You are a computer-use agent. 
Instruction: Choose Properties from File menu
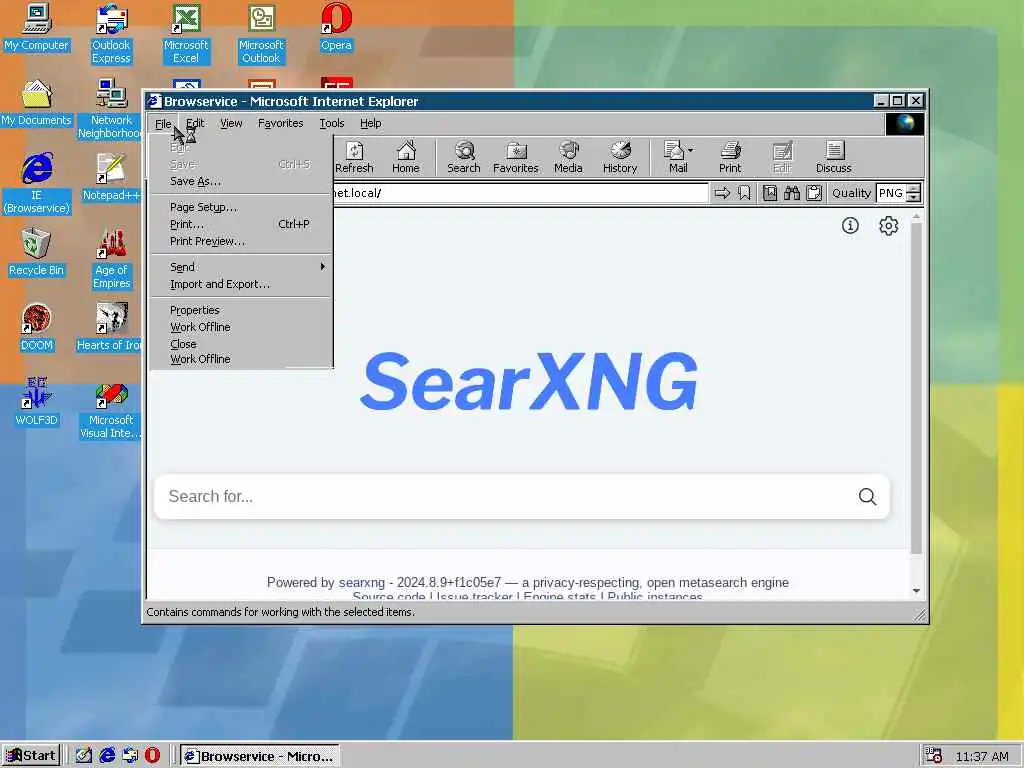click(241, 310)
